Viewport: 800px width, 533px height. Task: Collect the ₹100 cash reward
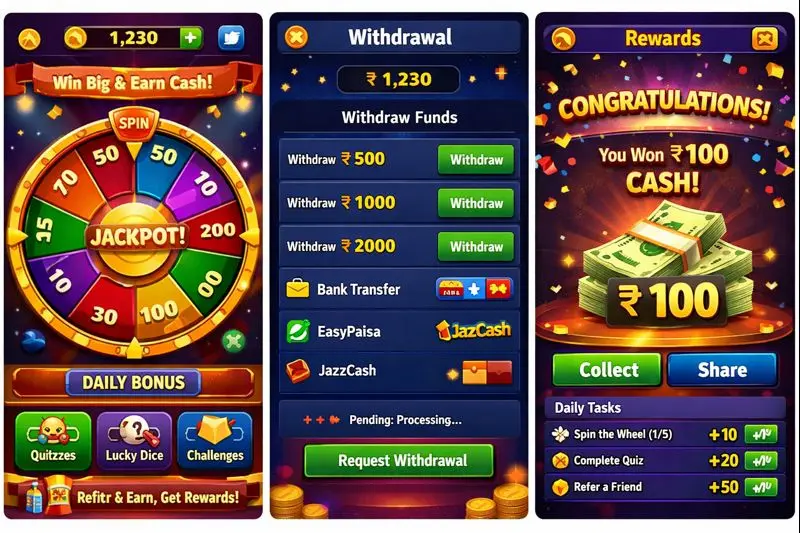[607, 369]
